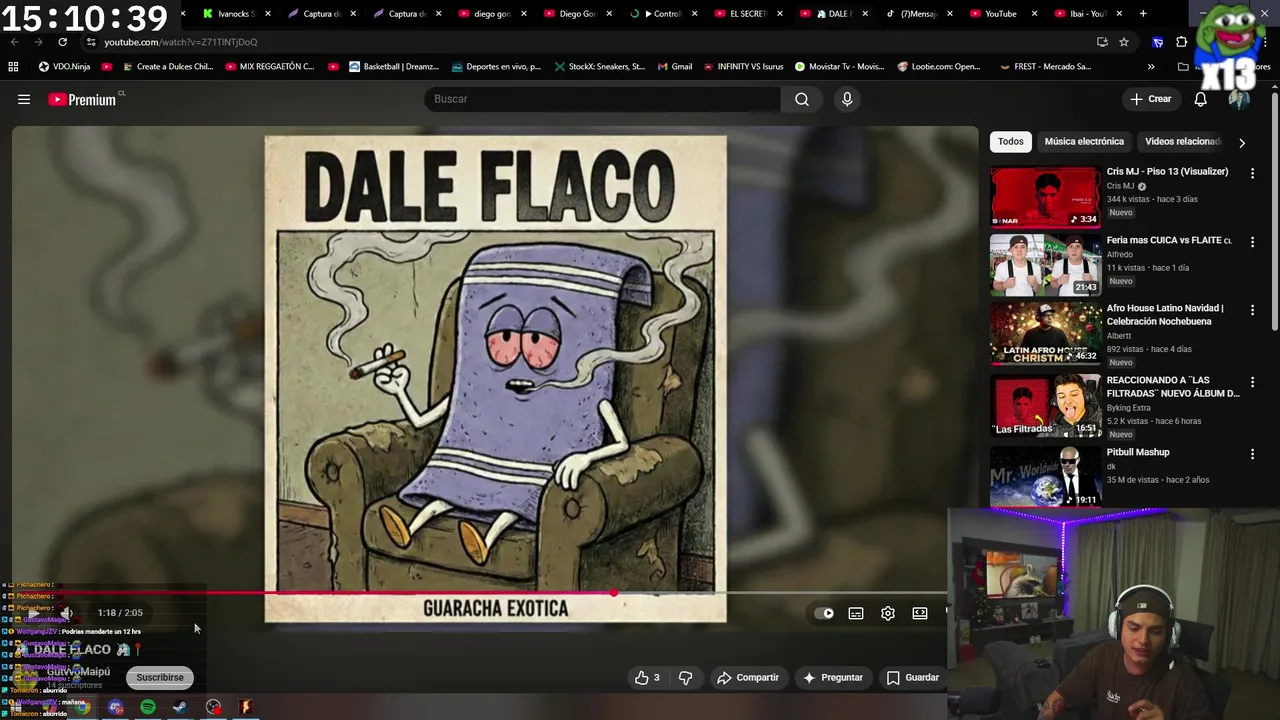Bookmark this page with the star
The height and width of the screenshot is (720, 1280).
[x=1124, y=42]
